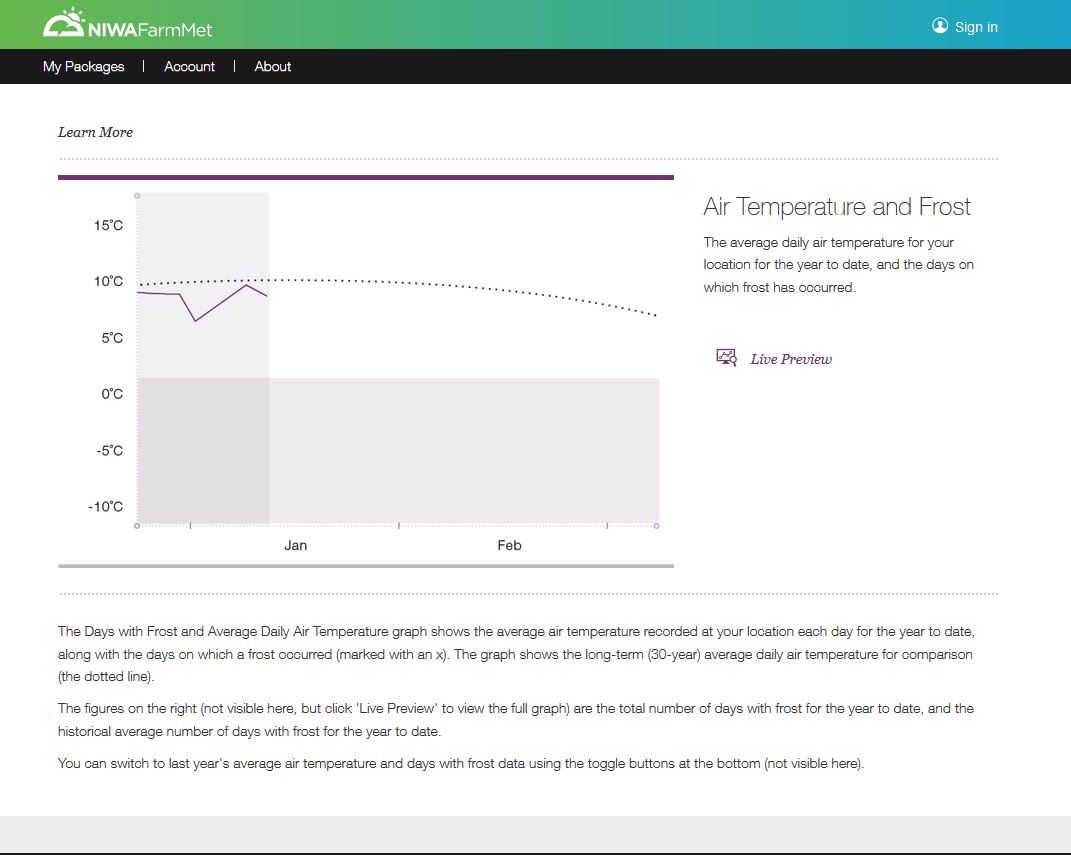Image resolution: width=1071 pixels, height=855 pixels.
Task: Click the circle handle at chart's top-left corner
Action: 137,195
